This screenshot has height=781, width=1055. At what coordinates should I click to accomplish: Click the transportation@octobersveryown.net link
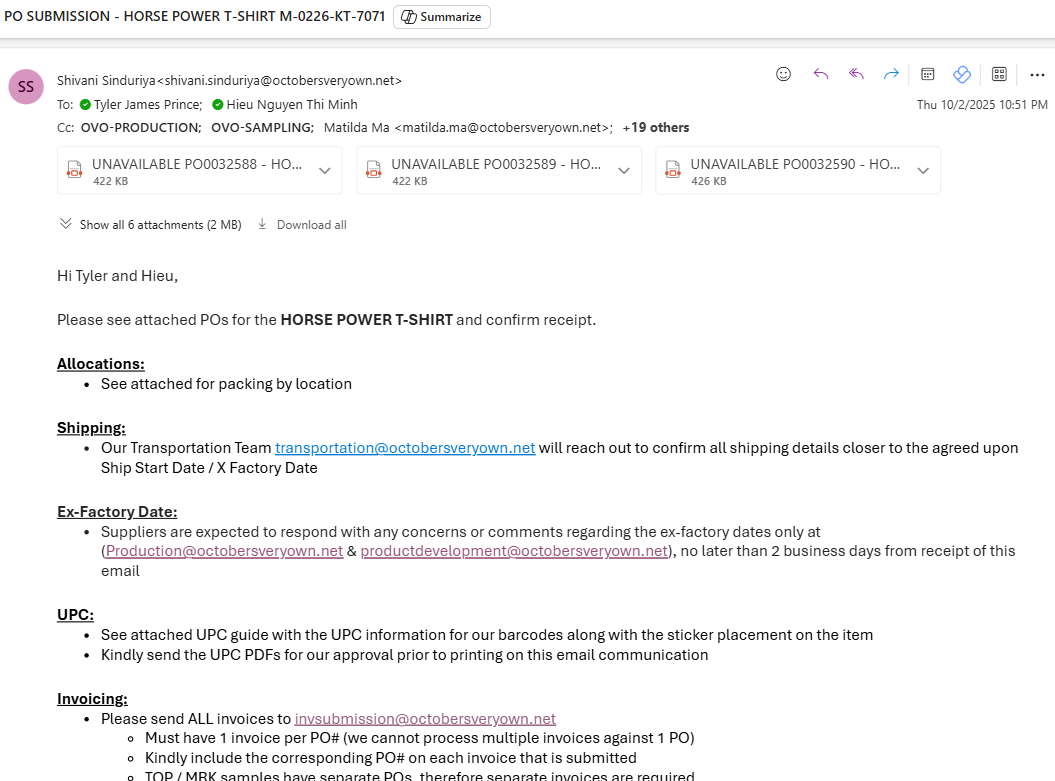click(405, 448)
